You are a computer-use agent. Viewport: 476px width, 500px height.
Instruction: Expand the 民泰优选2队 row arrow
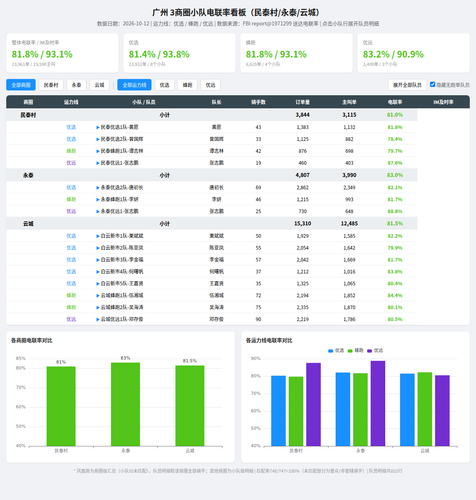coord(98,139)
